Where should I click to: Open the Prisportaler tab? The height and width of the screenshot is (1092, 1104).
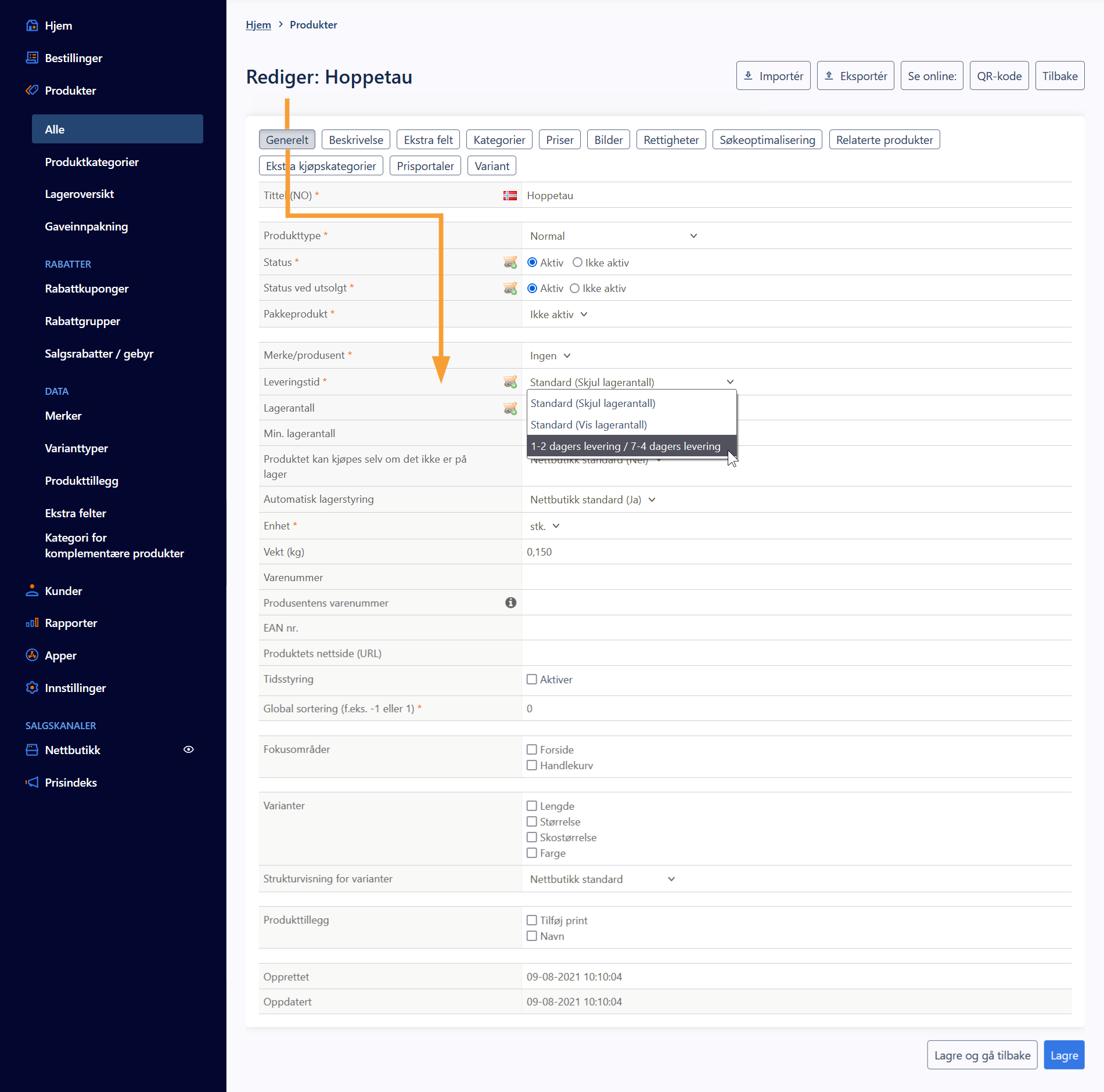point(426,166)
